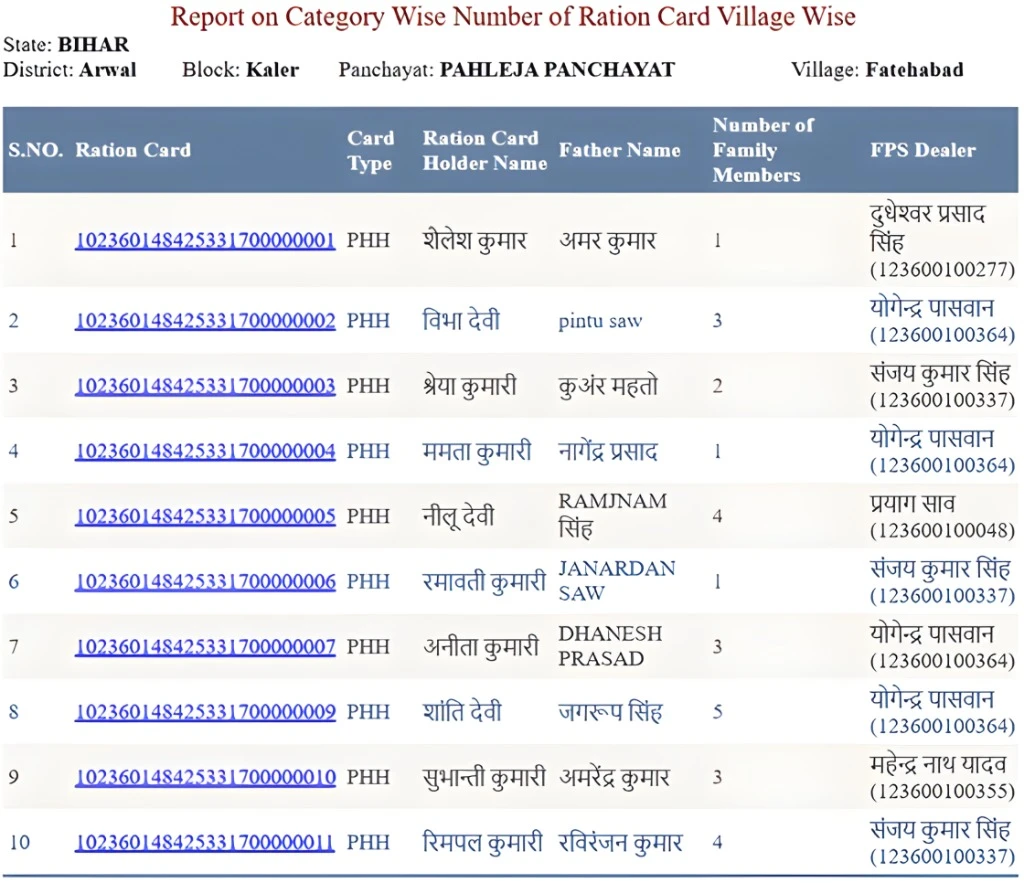Open ration card link ending in 00001
The width and height of the screenshot is (1024, 883).
205,241
